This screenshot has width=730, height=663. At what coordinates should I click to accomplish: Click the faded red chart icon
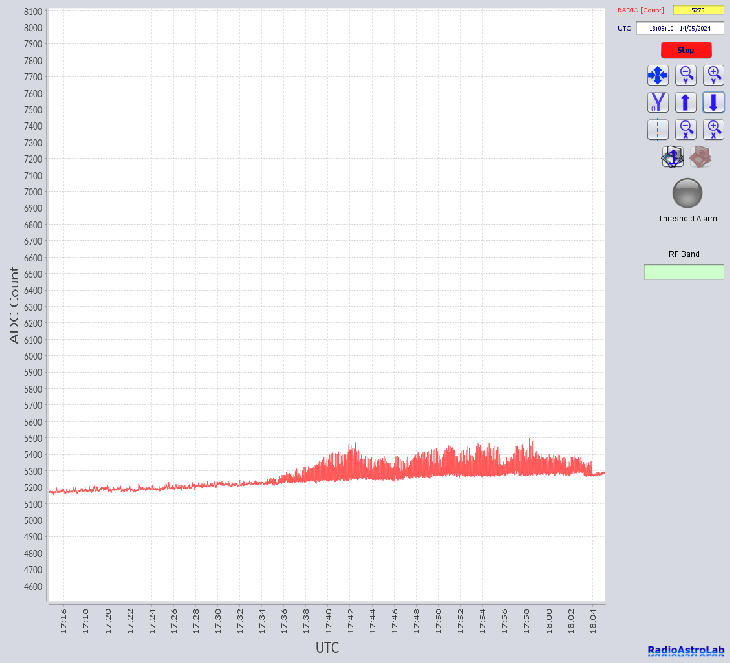(x=700, y=156)
